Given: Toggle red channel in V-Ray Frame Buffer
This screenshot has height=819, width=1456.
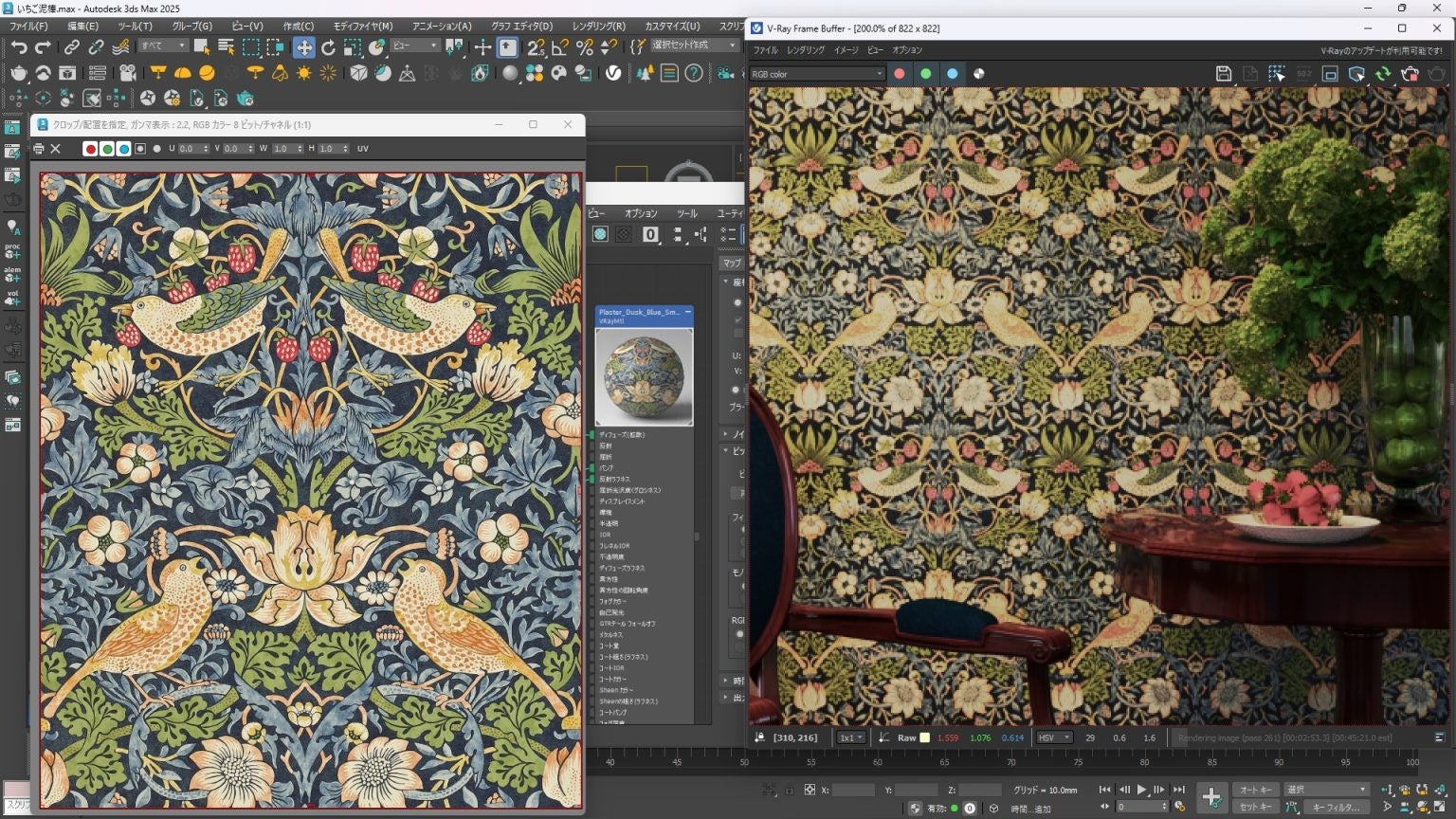Looking at the screenshot, I should pyautogui.click(x=900, y=74).
